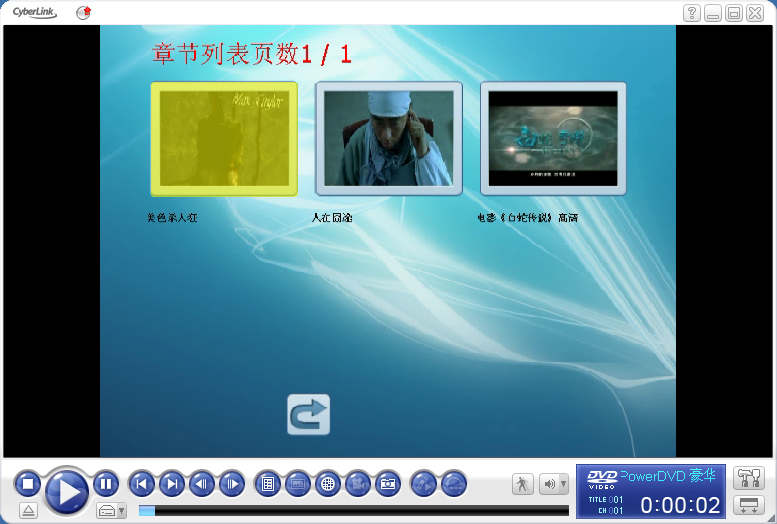Click the CyberLink logo
The image size is (777, 524).
[35, 12]
